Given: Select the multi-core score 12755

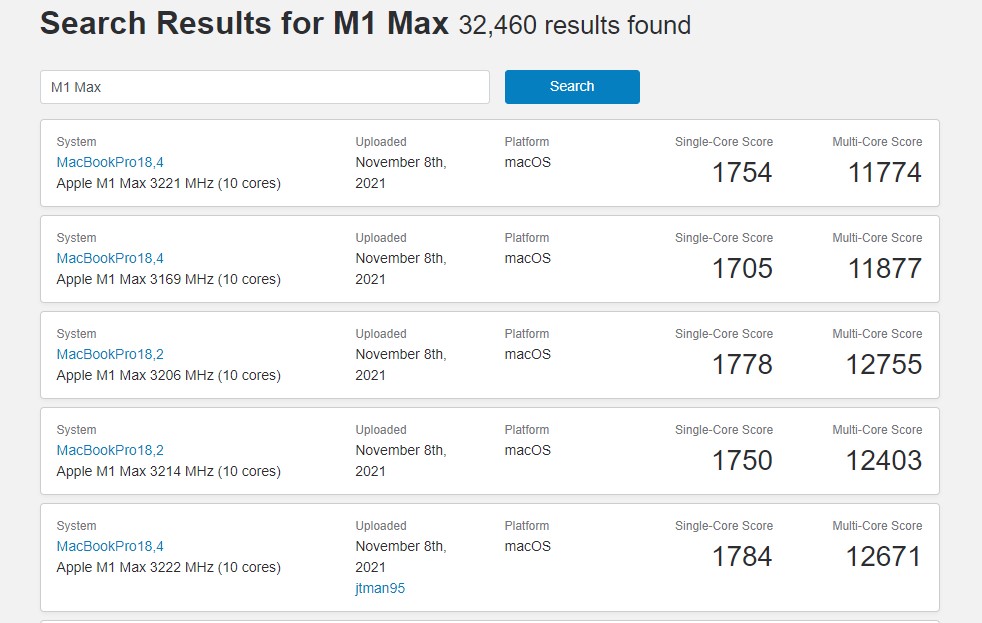Looking at the screenshot, I should click(x=884, y=364).
